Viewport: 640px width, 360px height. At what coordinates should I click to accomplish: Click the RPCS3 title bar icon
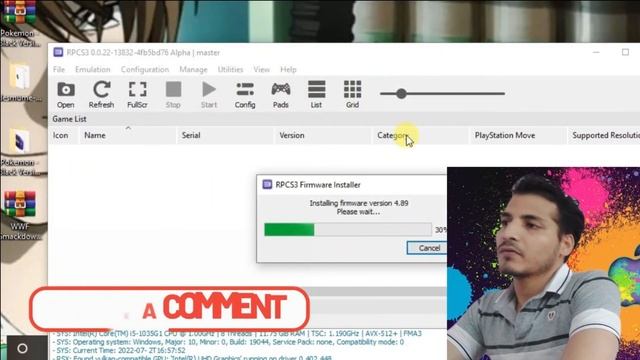pos(58,52)
